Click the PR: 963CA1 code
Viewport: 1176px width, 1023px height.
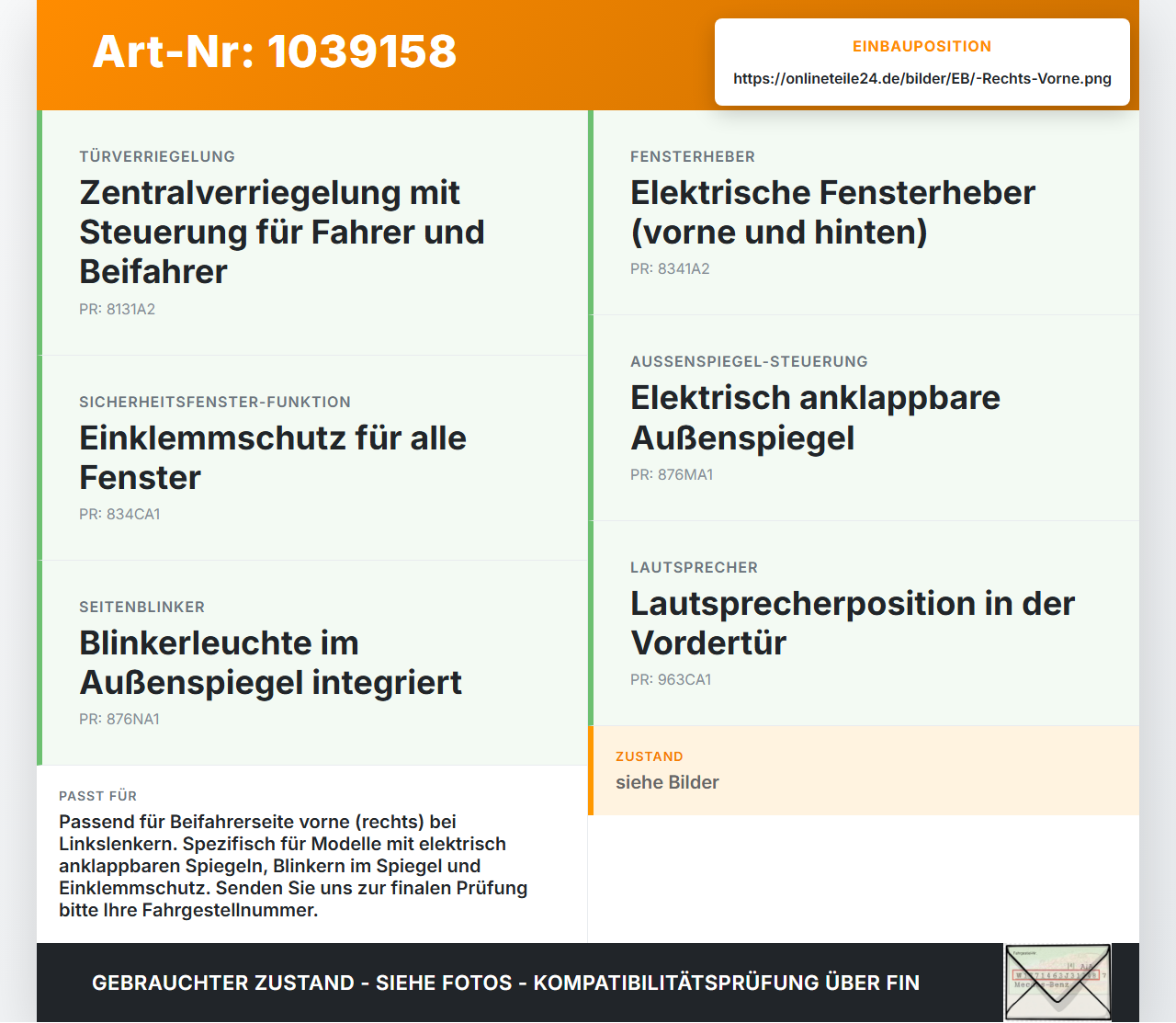pyautogui.click(x=671, y=679)
